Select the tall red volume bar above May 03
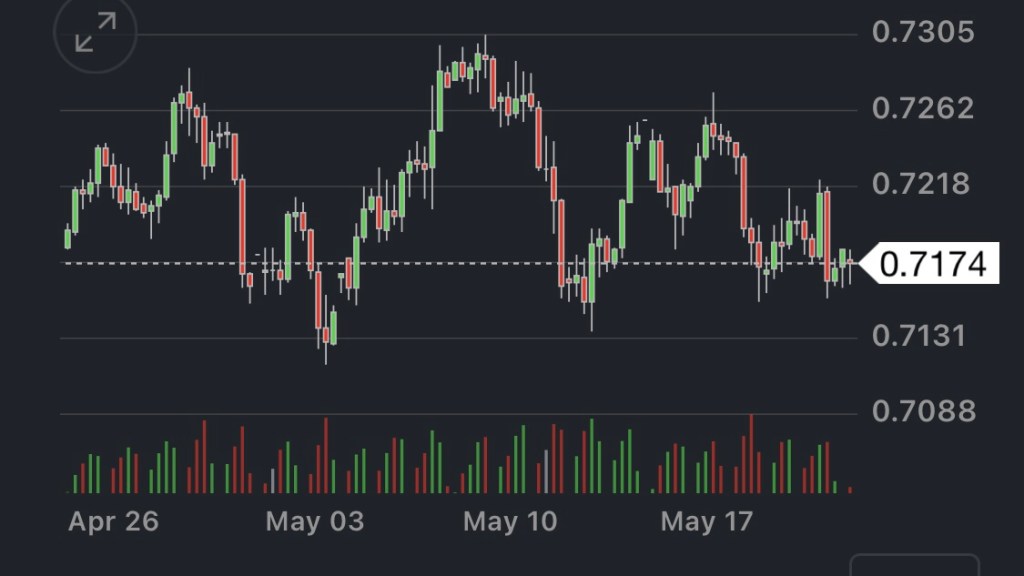 pos(326,456)
